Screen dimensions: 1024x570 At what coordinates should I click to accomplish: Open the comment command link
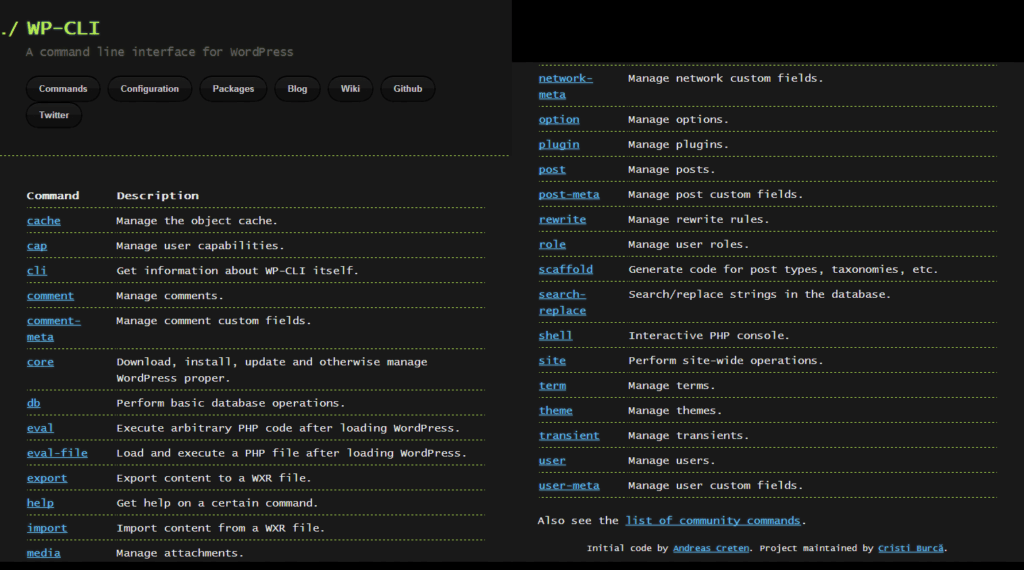(50, 296)
